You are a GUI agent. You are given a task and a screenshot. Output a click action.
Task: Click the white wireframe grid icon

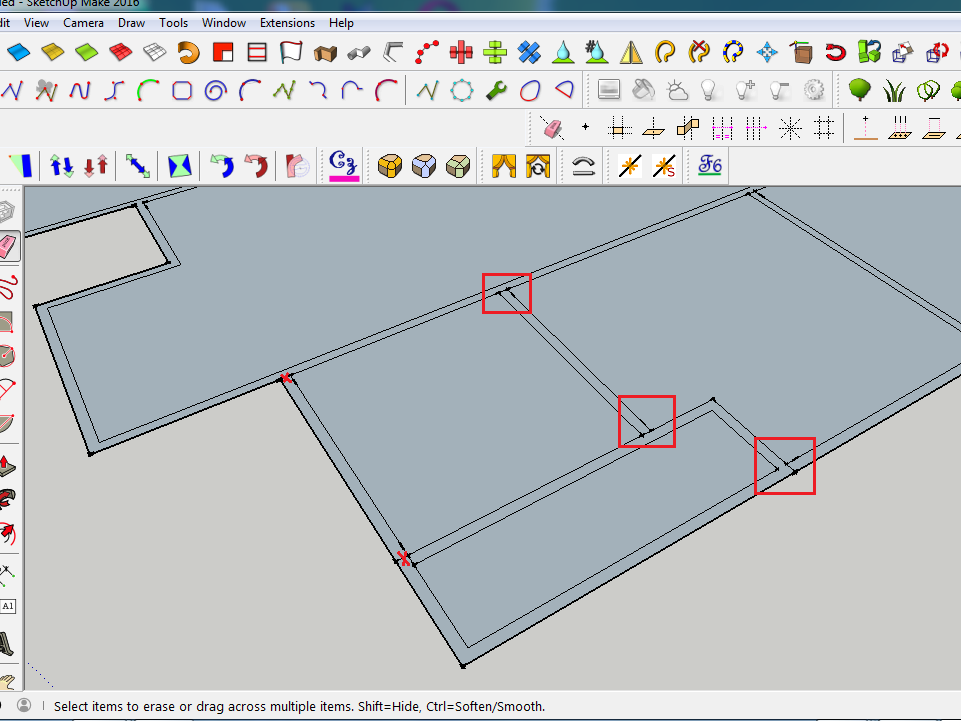154,52
